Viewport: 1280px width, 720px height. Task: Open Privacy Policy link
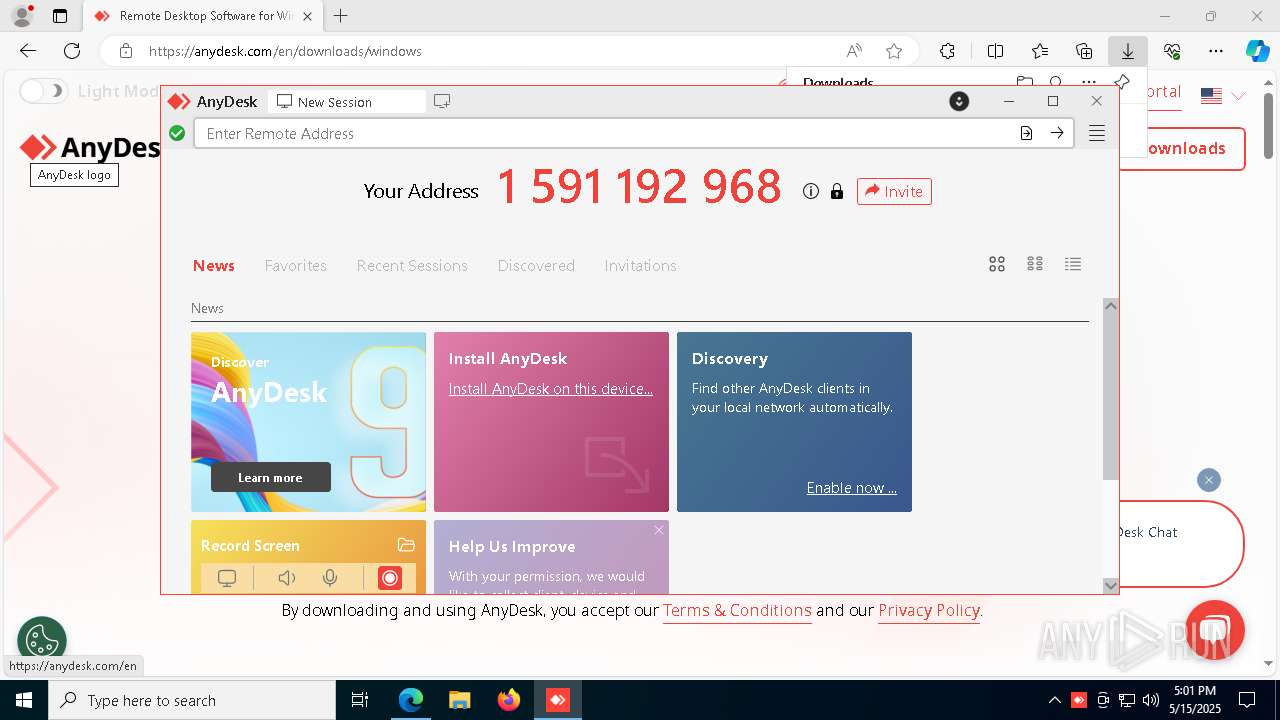[929, 610]
